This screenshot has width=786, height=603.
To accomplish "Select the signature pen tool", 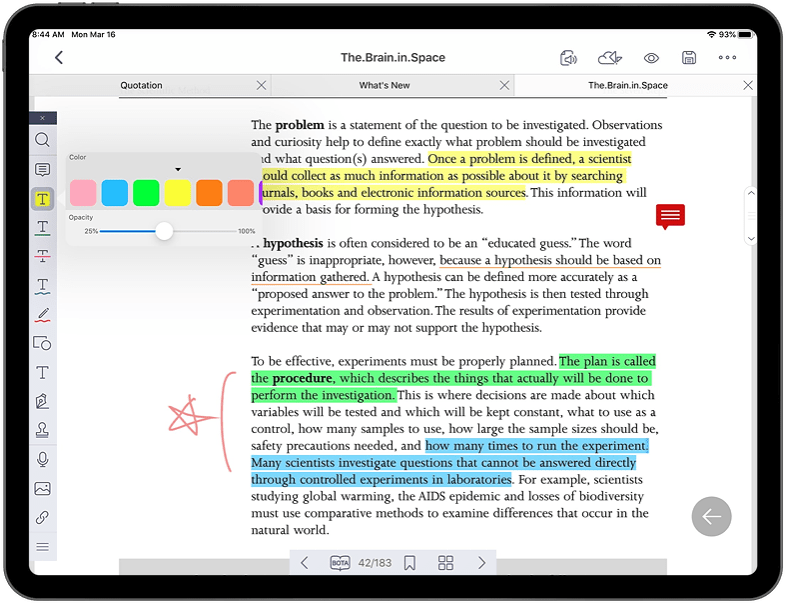I will pos(43,401).
